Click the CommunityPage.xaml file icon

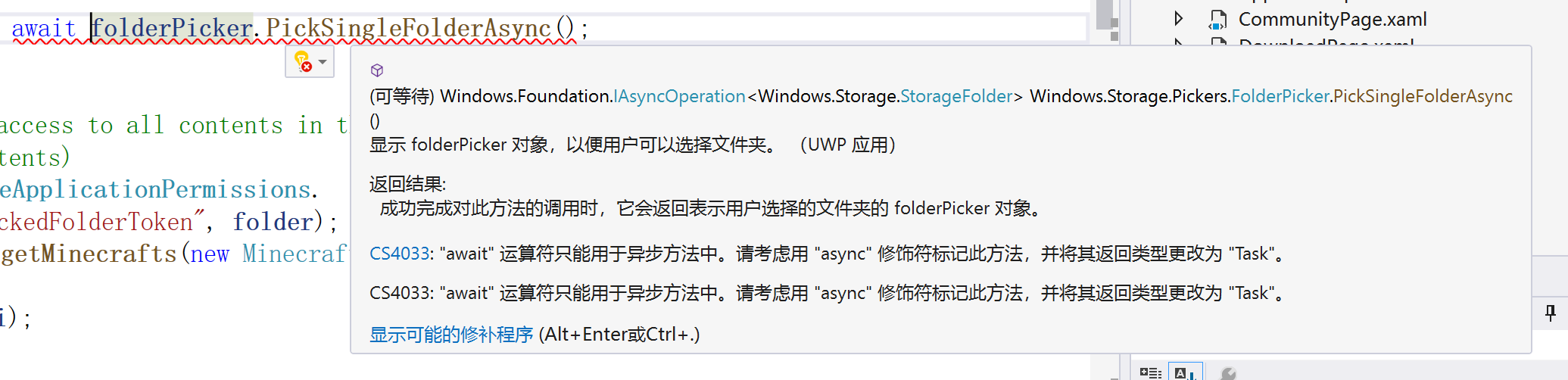click(x=1217, y=20)
